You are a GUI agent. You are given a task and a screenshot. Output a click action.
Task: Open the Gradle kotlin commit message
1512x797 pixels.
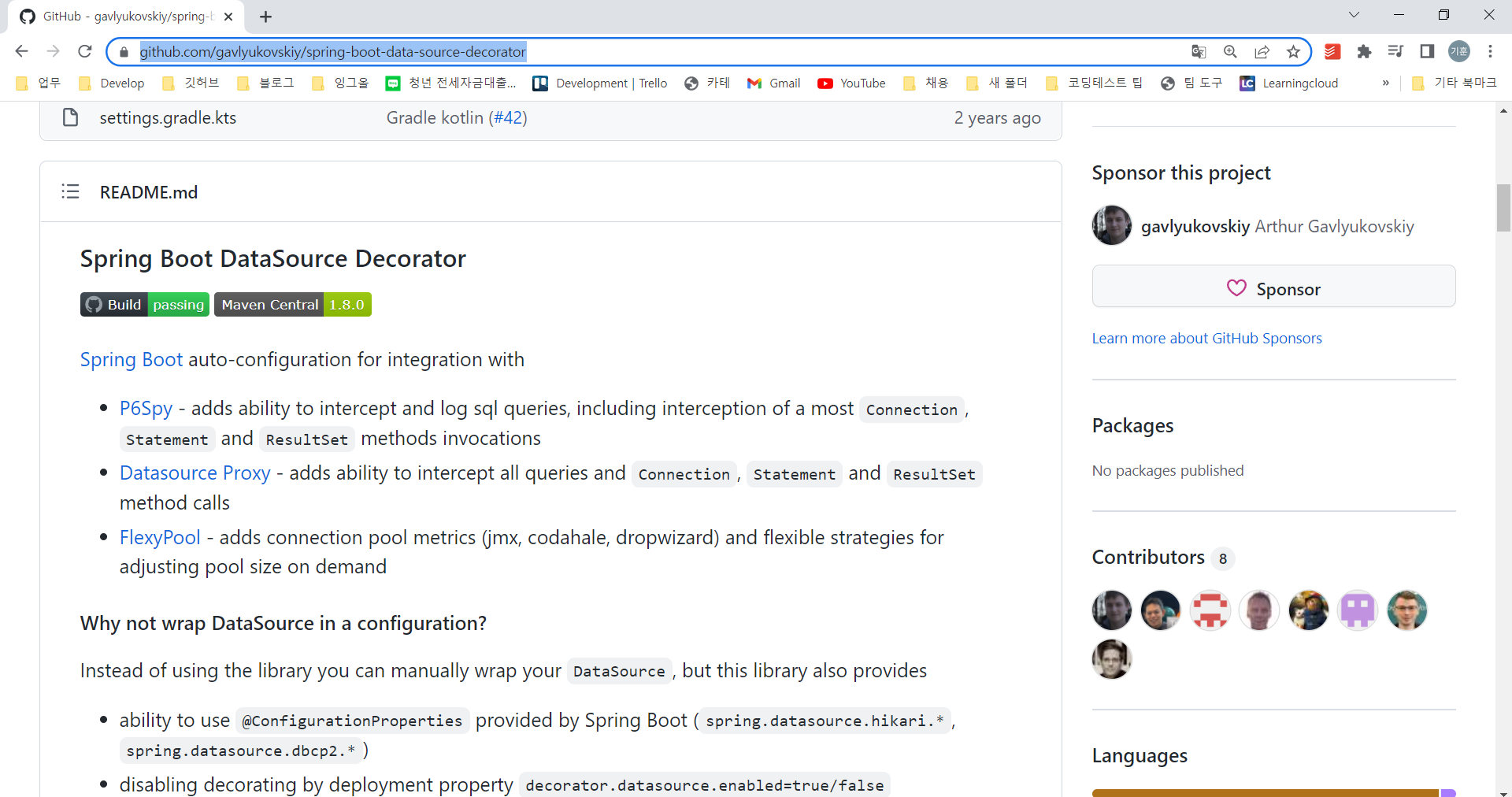(435, 118)
